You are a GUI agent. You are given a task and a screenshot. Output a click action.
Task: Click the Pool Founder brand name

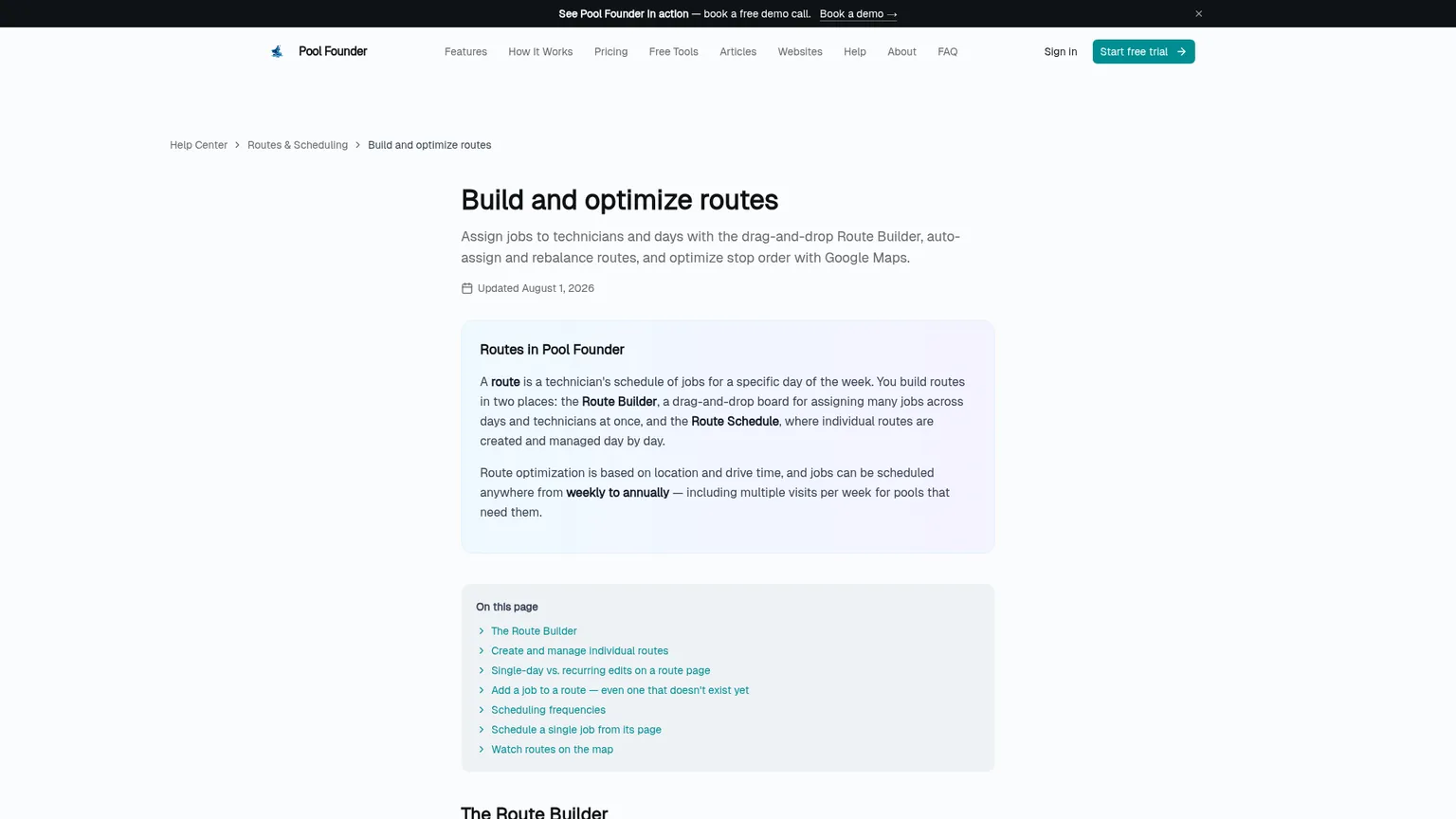tap(333, 51)
